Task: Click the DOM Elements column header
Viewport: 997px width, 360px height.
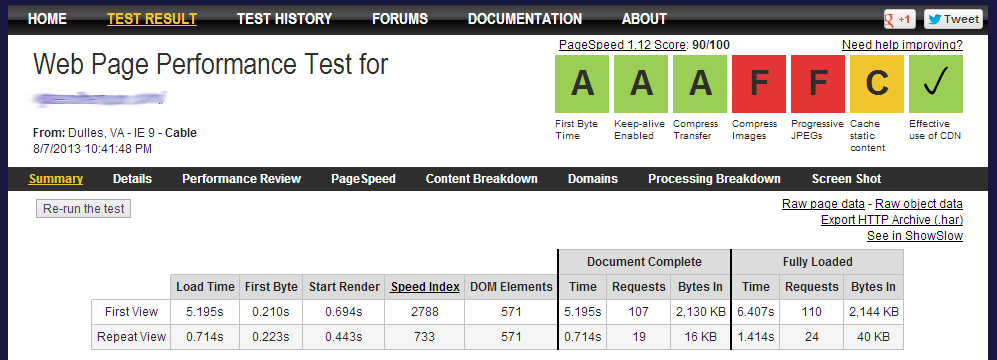Action: click(511, 287)
